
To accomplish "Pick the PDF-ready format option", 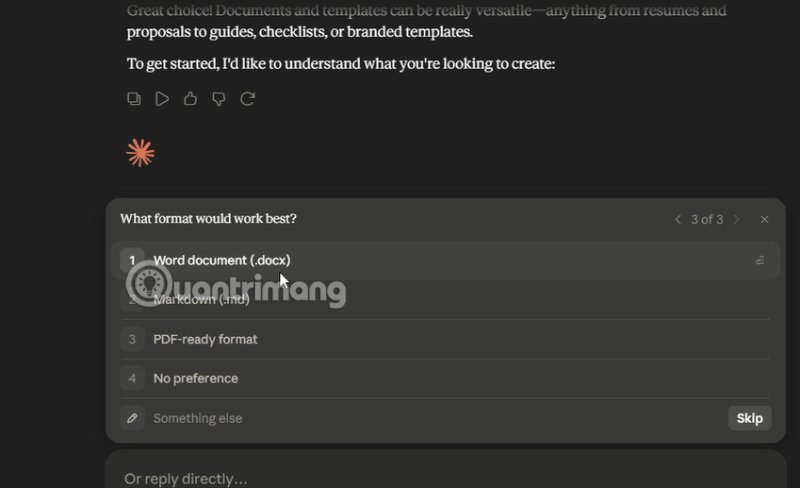I will coord(445,339).
